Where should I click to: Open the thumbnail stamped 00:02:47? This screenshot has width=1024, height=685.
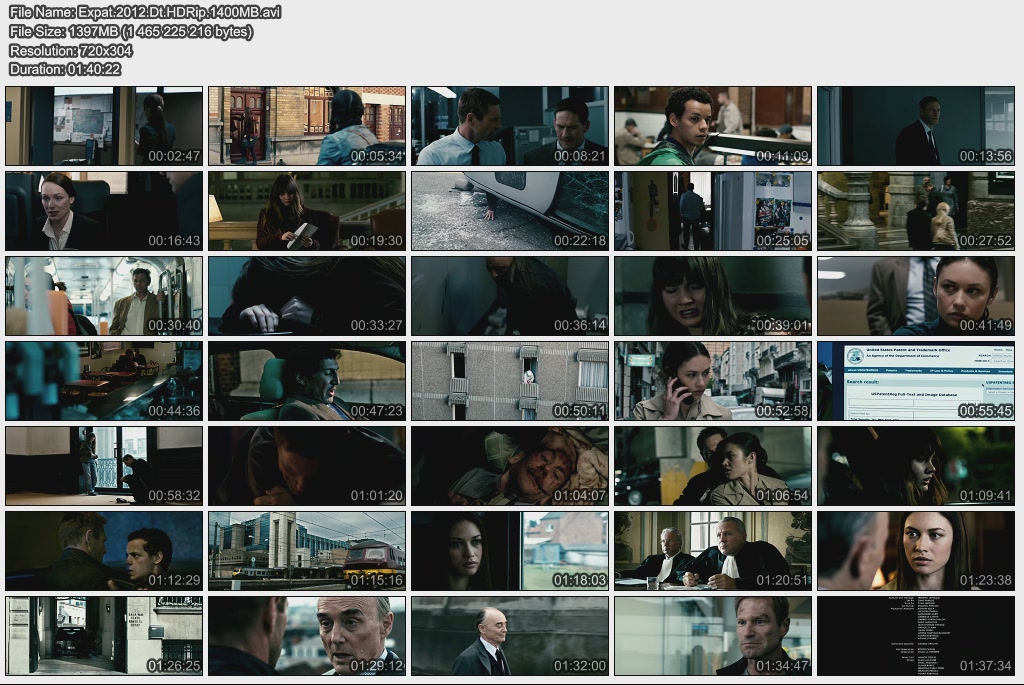click(x=104, y=126)
